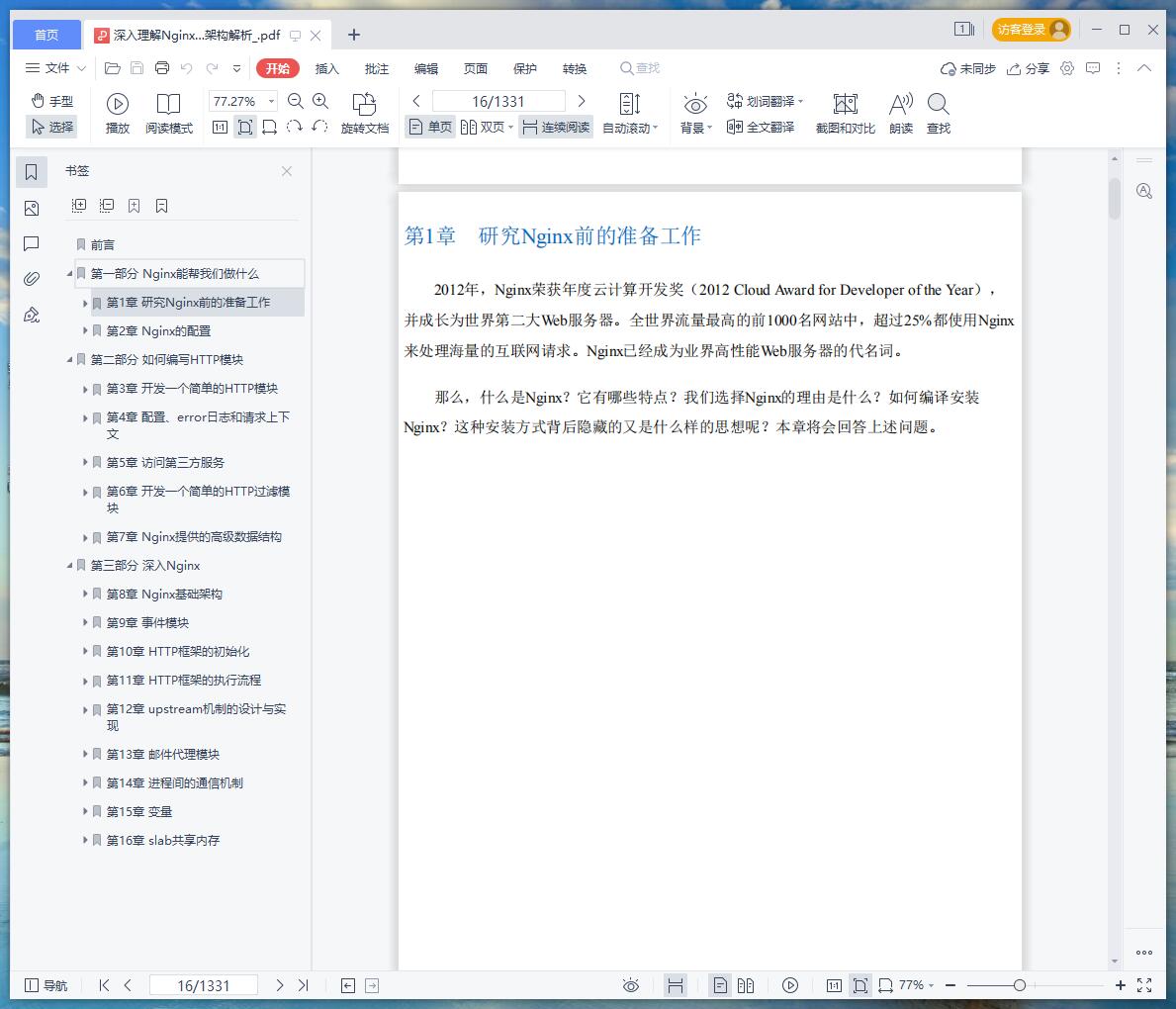Click the 访客登录 login button
Image resolution: width=1176 pixels, height=1009 pixels.
pos(1032,30)
